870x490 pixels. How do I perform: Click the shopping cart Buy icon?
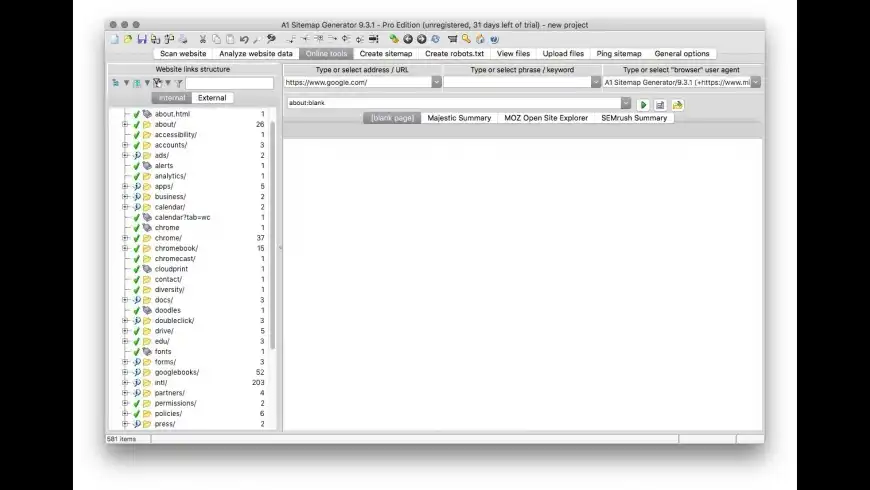click(453, 39)
